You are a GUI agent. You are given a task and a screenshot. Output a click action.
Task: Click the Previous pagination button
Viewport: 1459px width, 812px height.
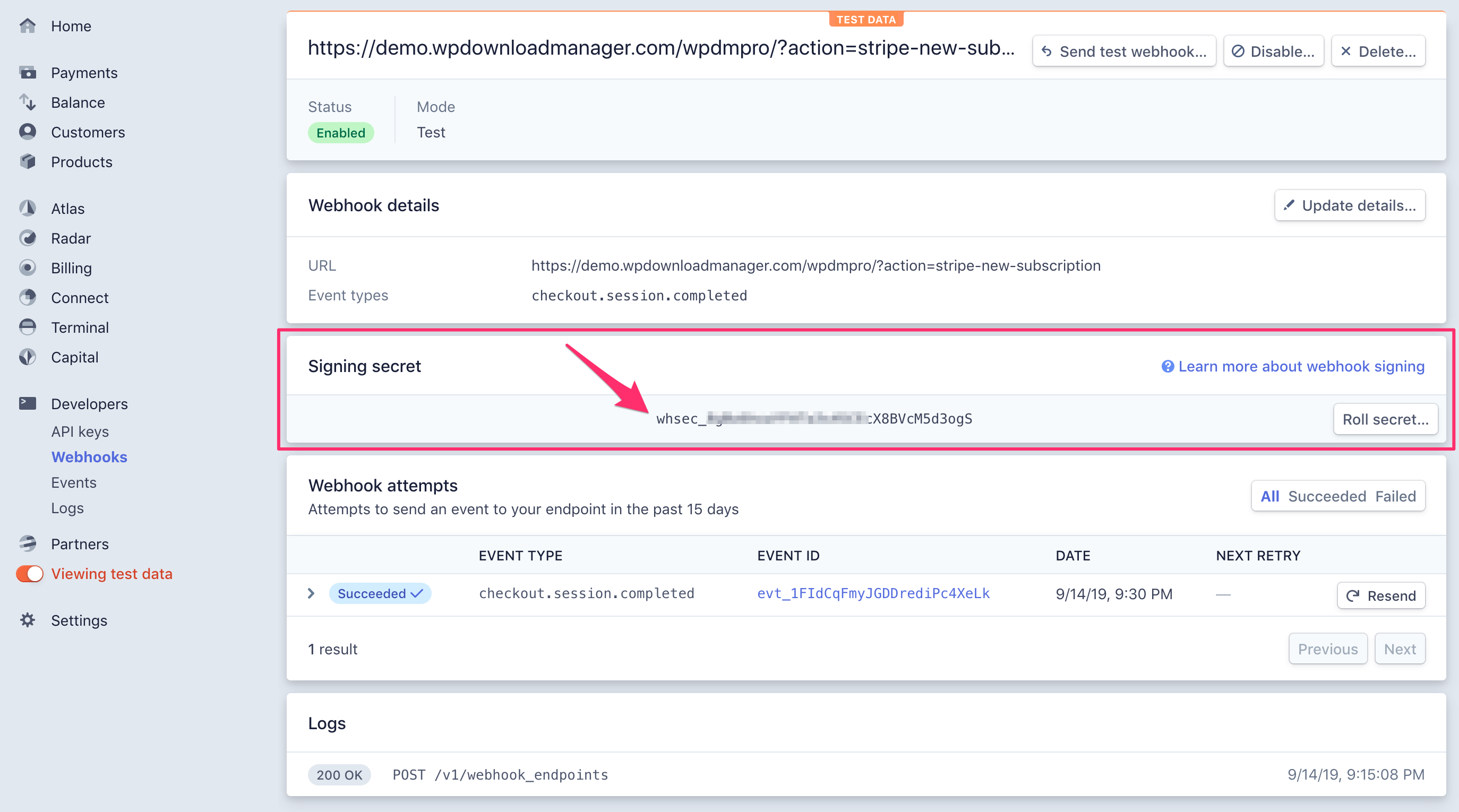[x=1328, y=649]
